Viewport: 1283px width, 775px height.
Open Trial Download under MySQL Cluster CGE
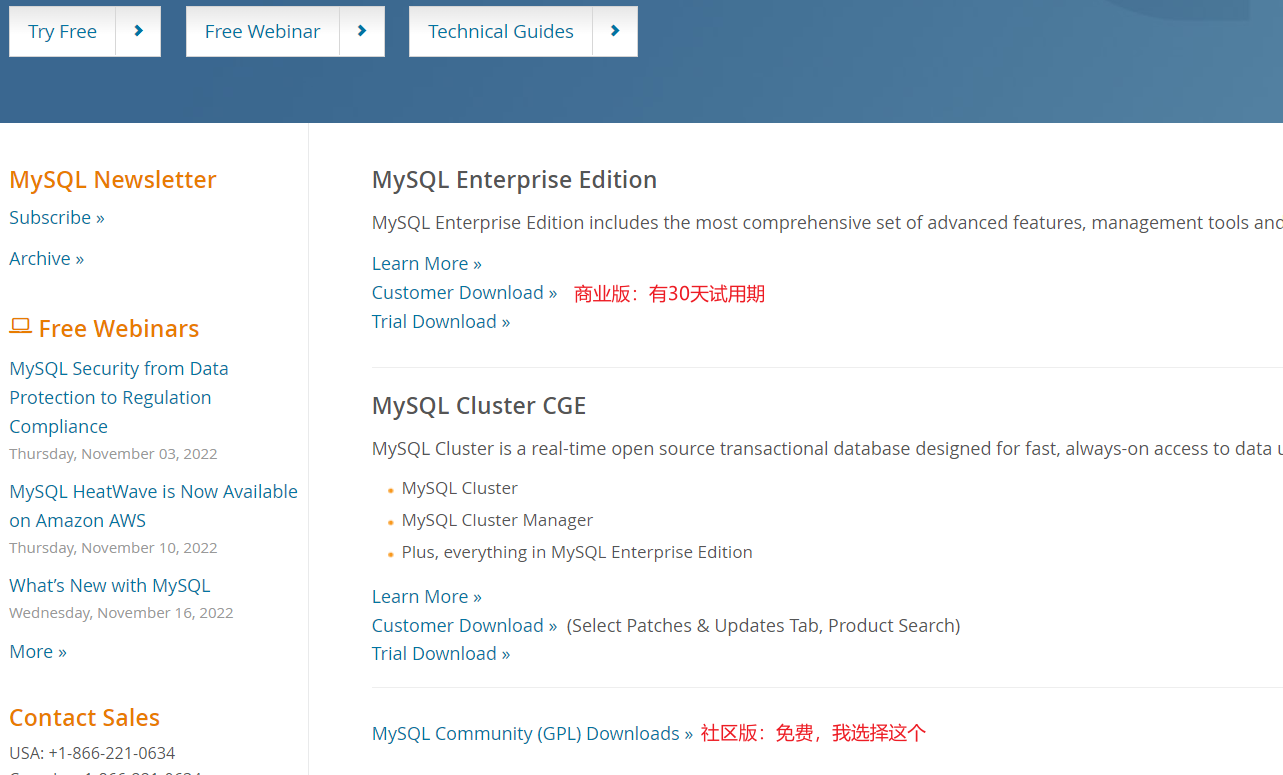[441, 654]
